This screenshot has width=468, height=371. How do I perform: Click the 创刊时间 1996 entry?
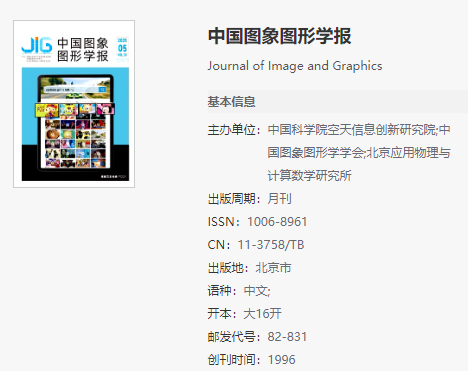pos(251,360)
